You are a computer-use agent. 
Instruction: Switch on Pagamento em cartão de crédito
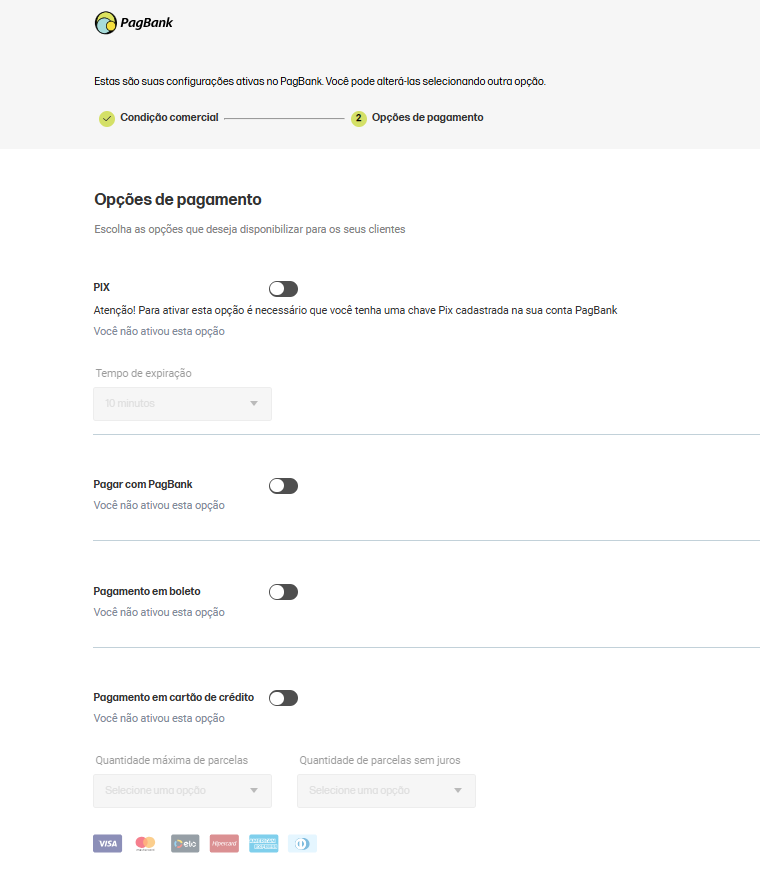(283, 698)
